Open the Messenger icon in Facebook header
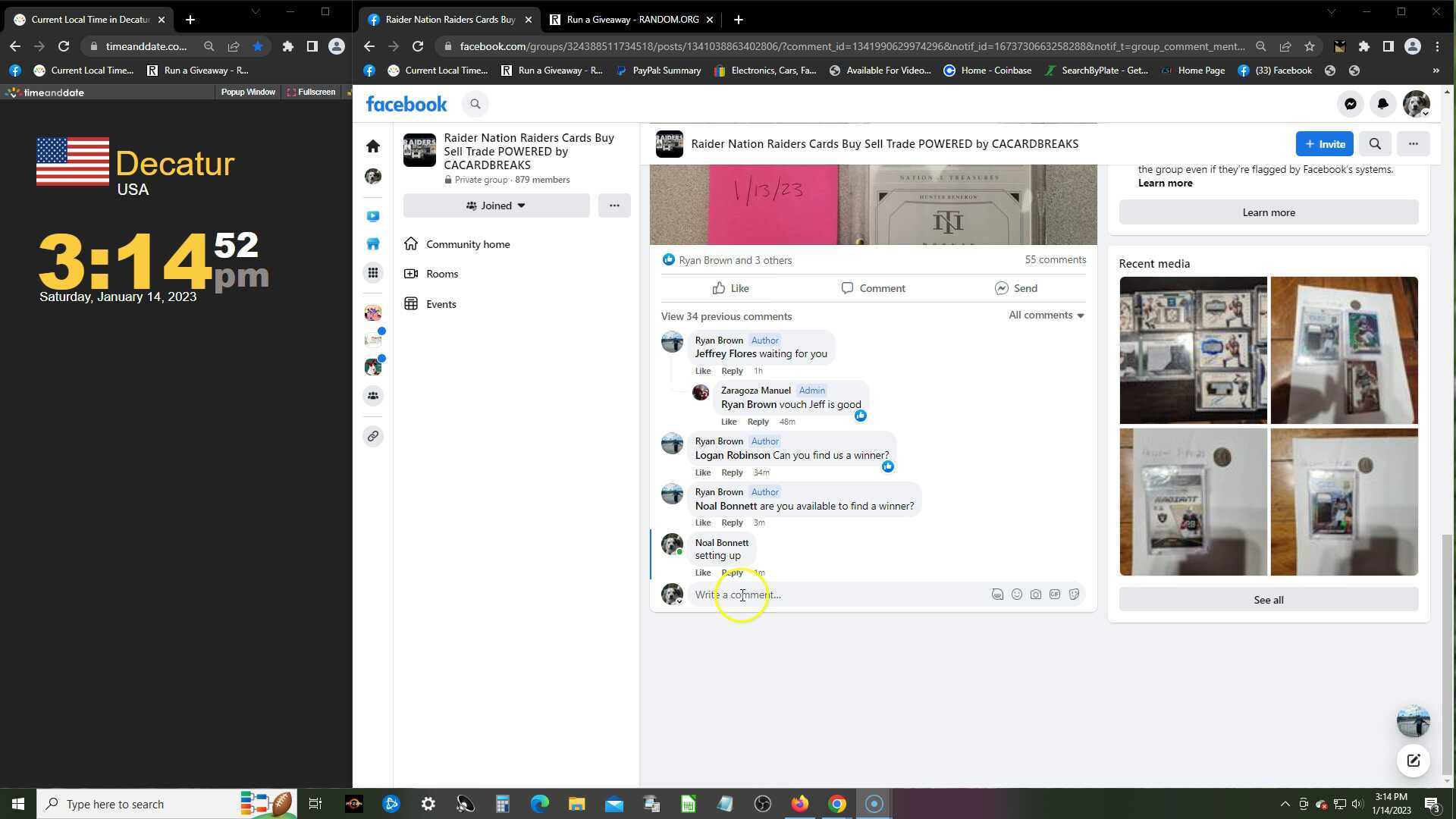 1351,104
